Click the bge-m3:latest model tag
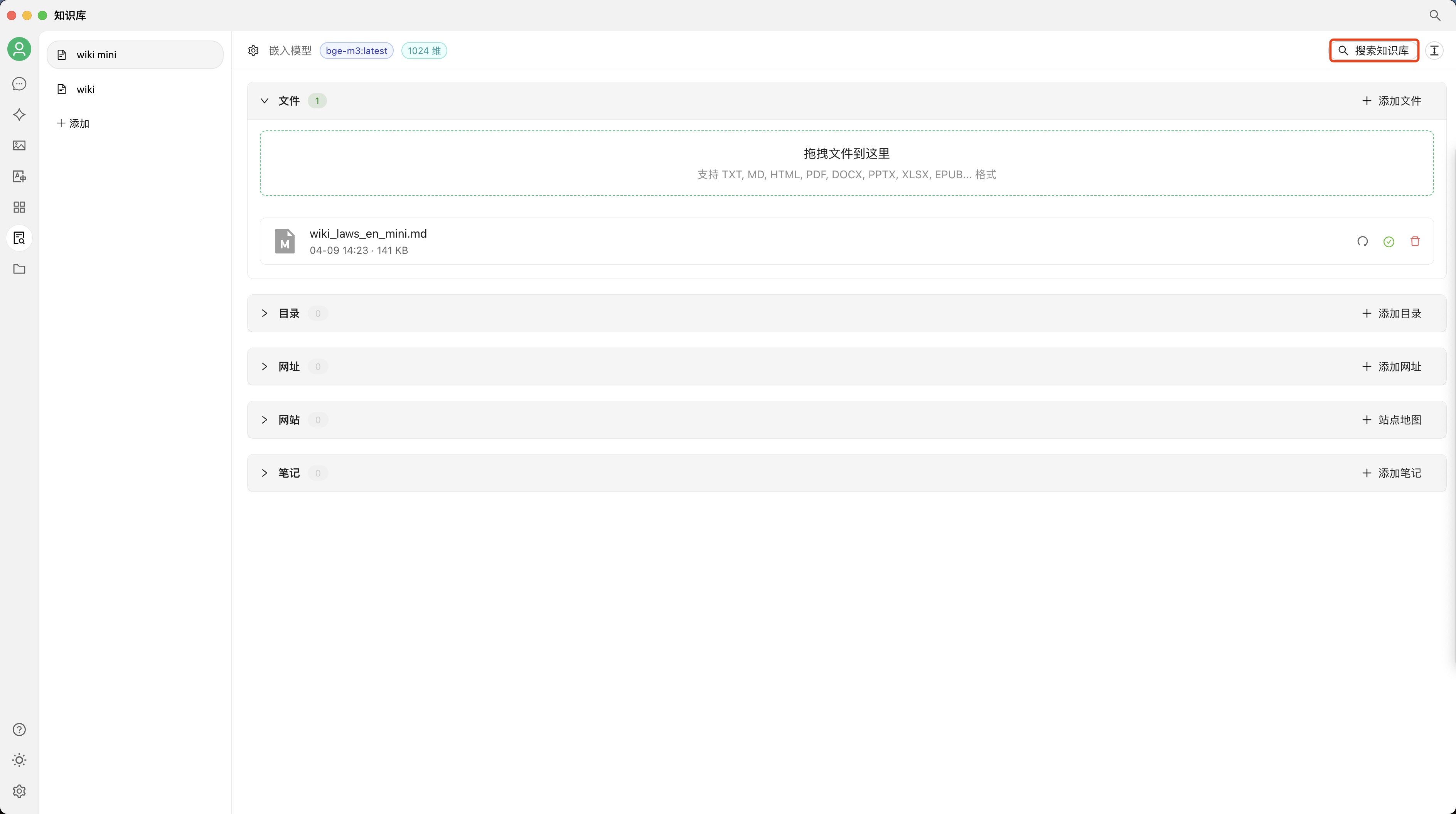Screen dimensions: 1456x814 pos(357,51)
